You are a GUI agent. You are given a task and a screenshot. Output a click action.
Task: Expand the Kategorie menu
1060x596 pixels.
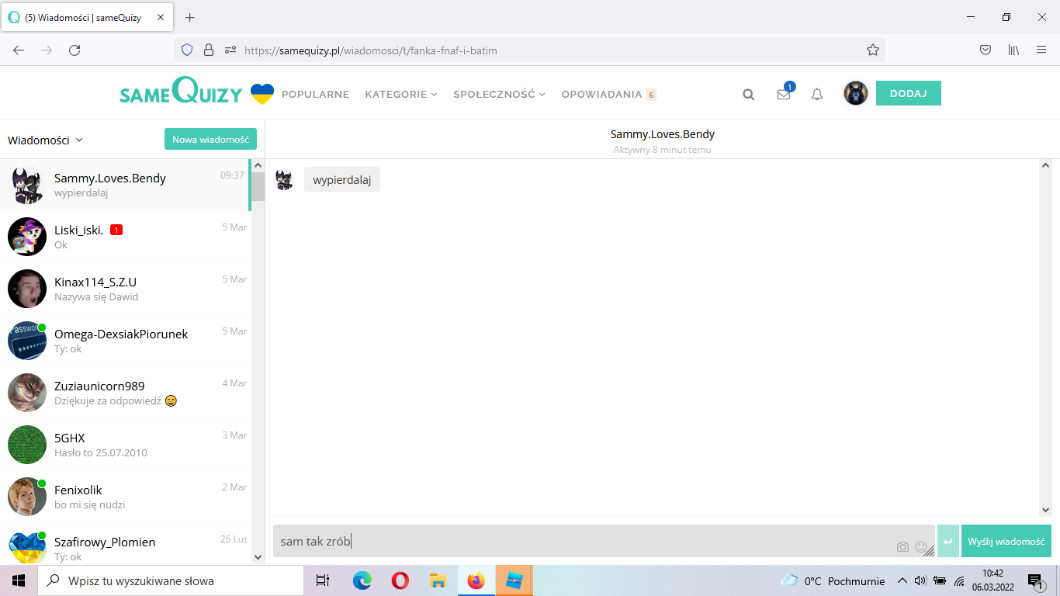[x=400, y=94]
